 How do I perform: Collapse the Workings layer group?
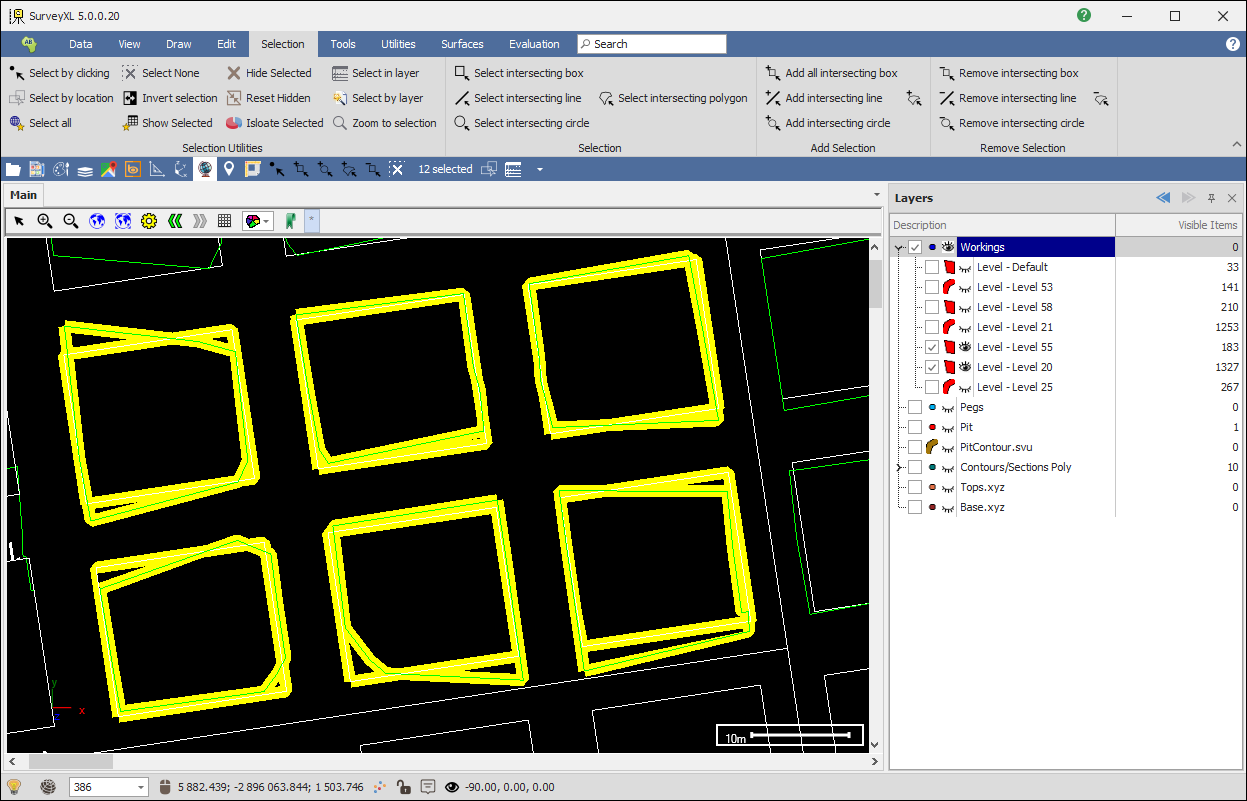tap(899, 247)
